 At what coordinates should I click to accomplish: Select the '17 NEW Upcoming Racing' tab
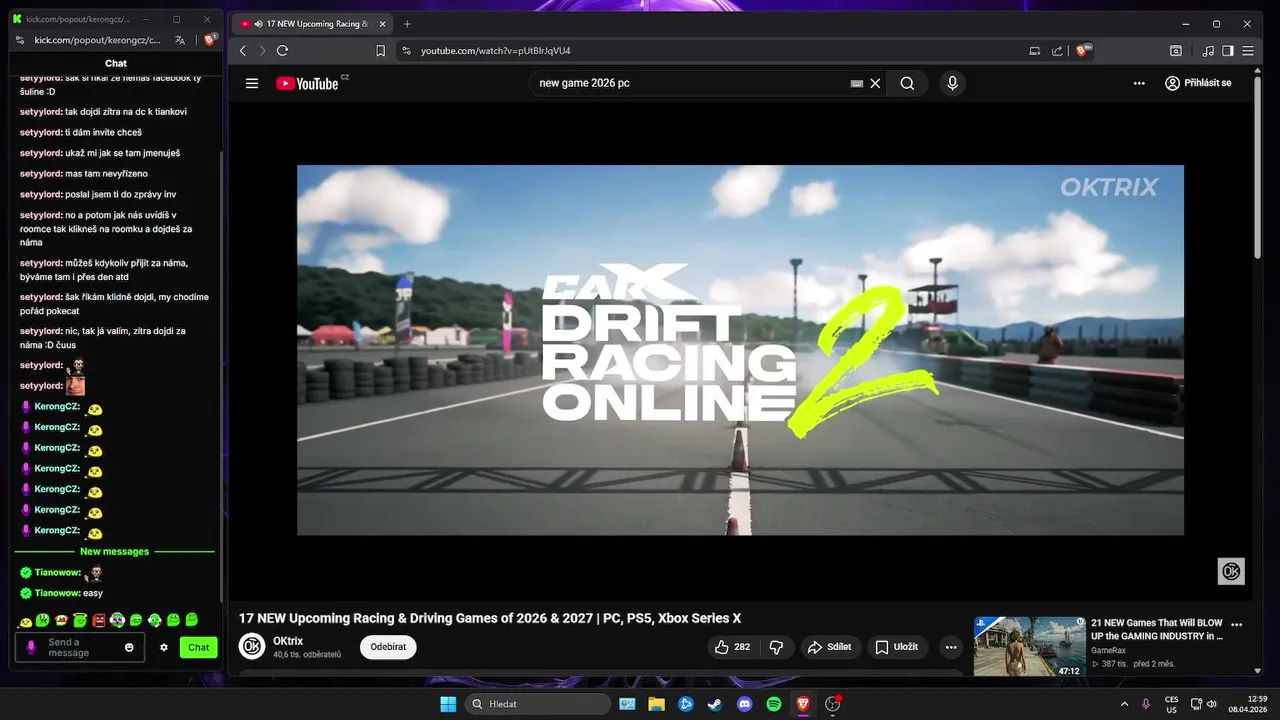point(313,24)
